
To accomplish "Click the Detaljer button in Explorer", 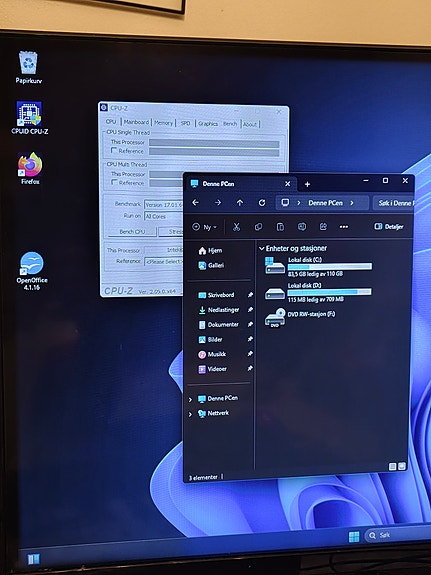I will [x=389, y=227].
